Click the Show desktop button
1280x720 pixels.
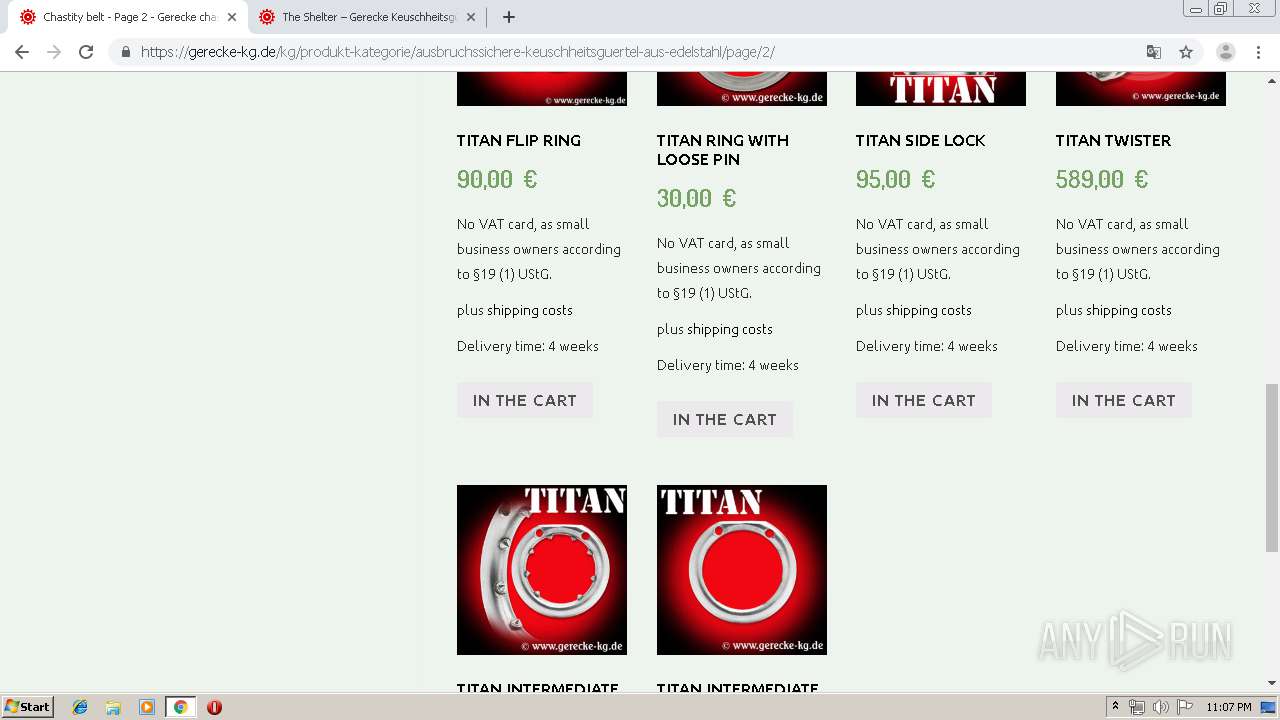1269,707
